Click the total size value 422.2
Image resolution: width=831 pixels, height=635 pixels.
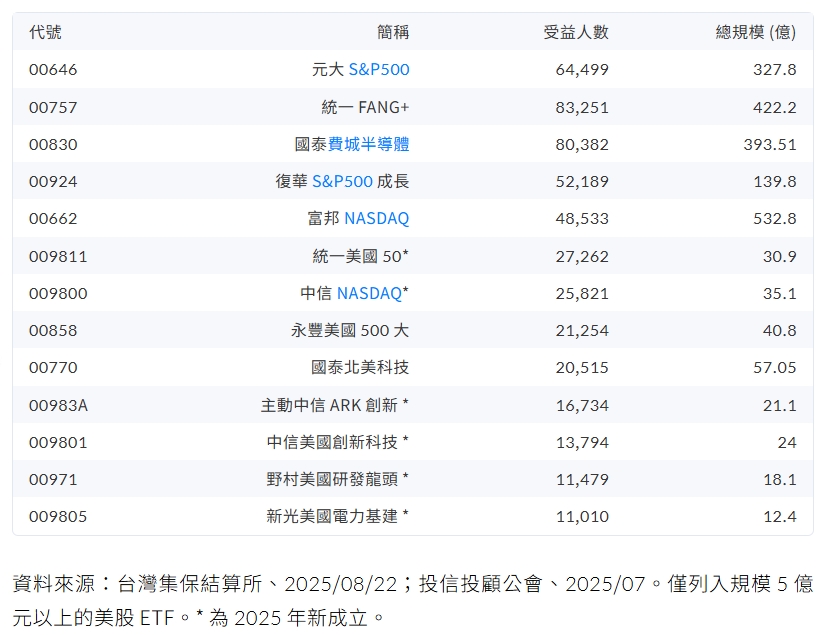[x=775, y=108]
